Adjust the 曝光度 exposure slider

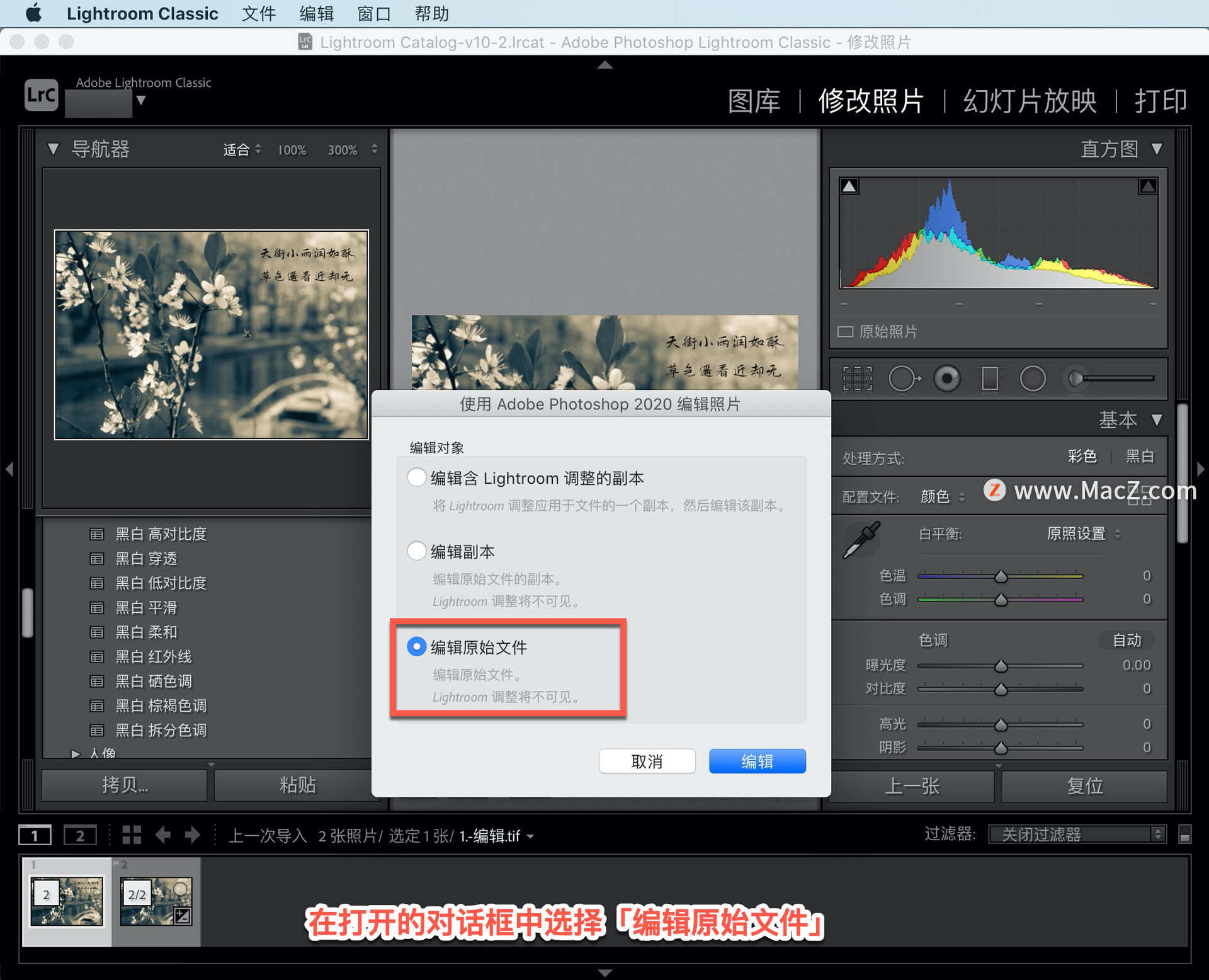(1000, 666)
